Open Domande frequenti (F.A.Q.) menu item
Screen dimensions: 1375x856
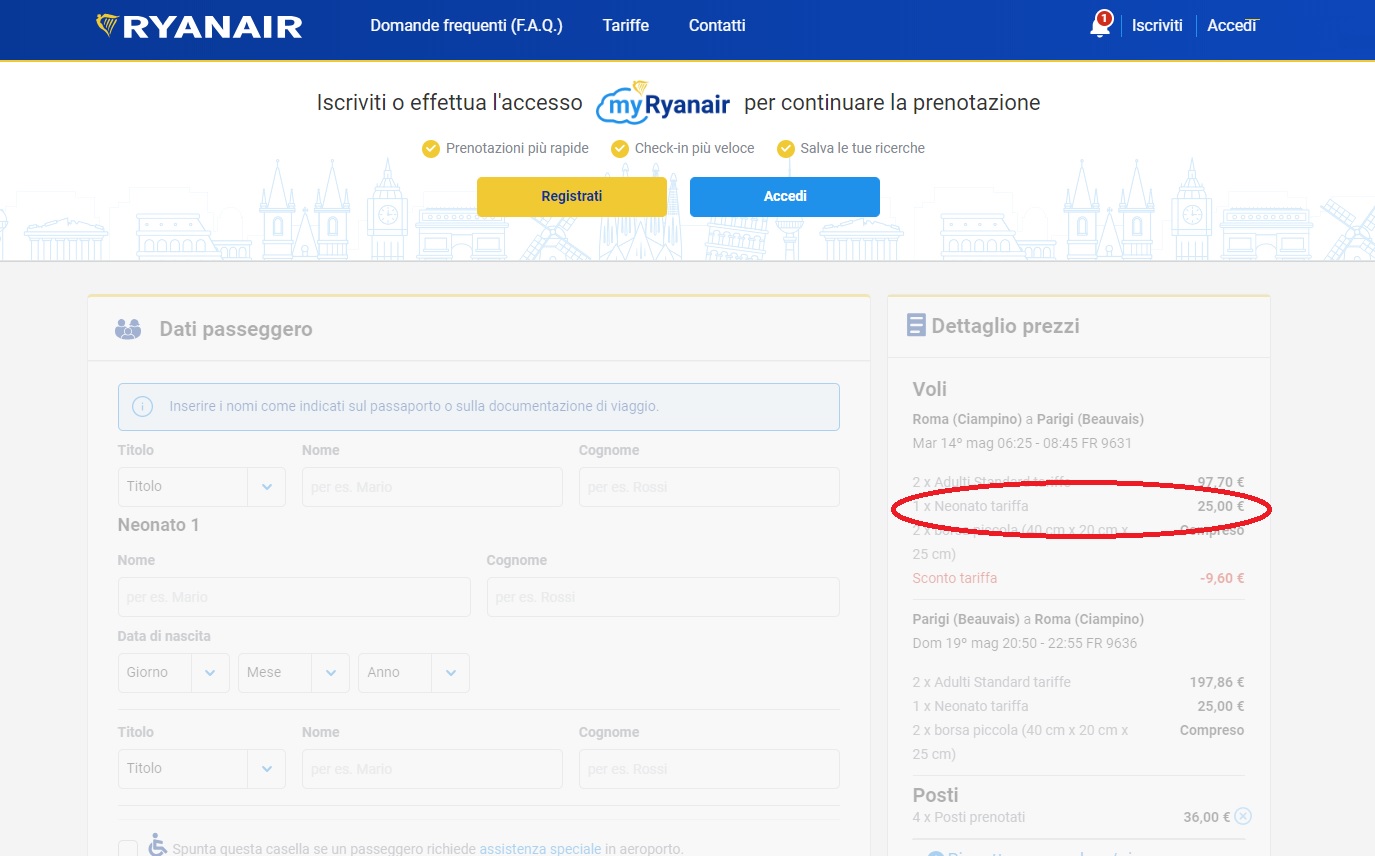coord(466,26)
